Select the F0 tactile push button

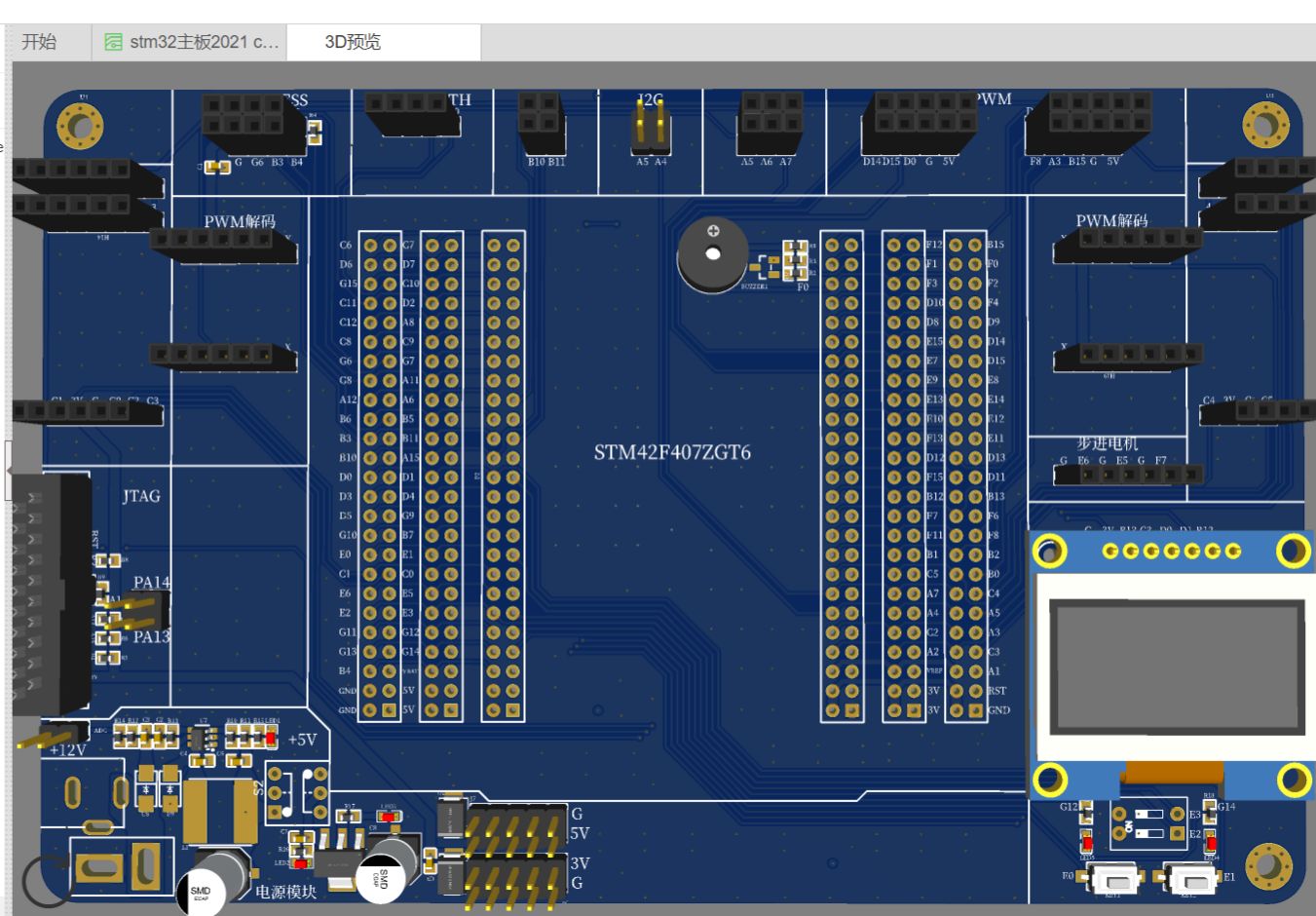click(x=1113, y=878)
